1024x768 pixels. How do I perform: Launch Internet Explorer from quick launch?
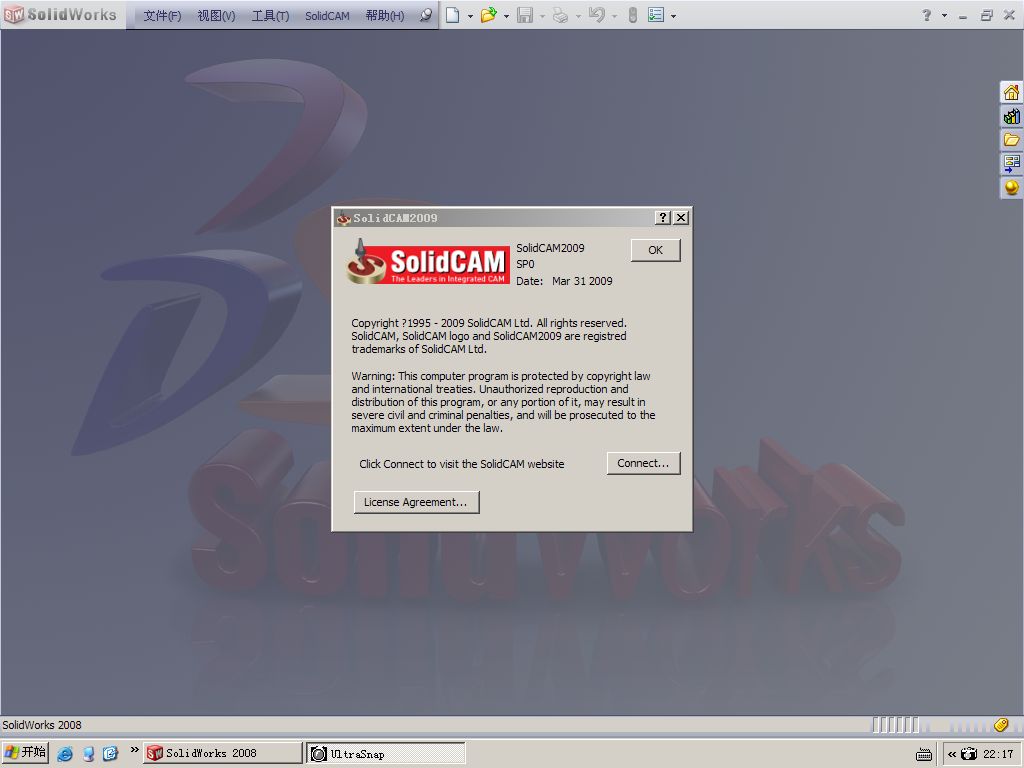click(x=65, y=754)
